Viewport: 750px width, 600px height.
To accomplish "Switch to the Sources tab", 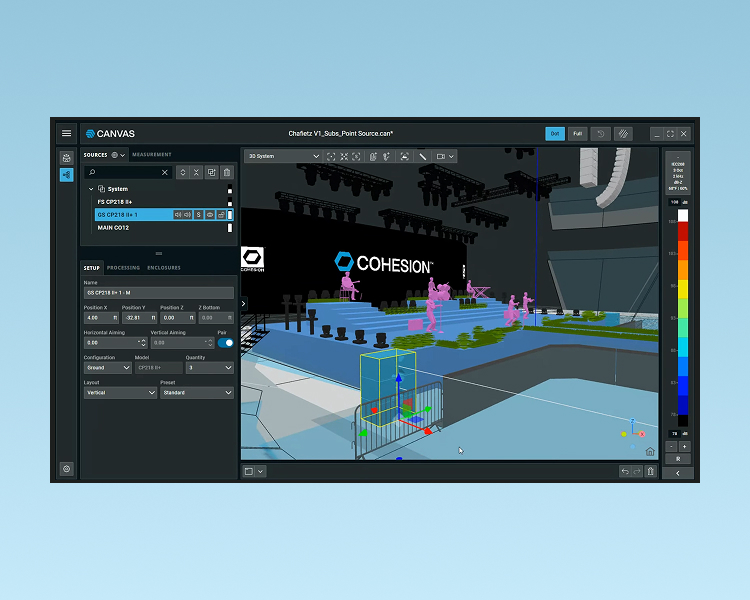I will point(96,155).
